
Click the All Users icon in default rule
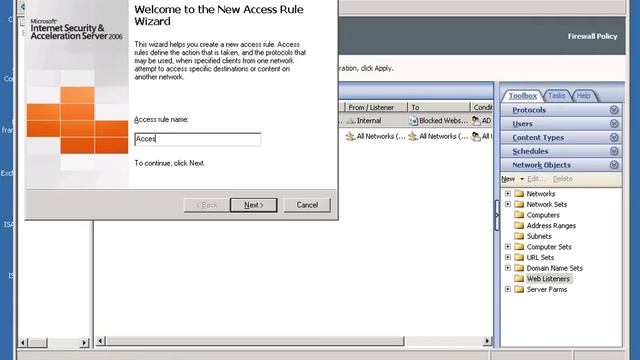click(476, 136)
